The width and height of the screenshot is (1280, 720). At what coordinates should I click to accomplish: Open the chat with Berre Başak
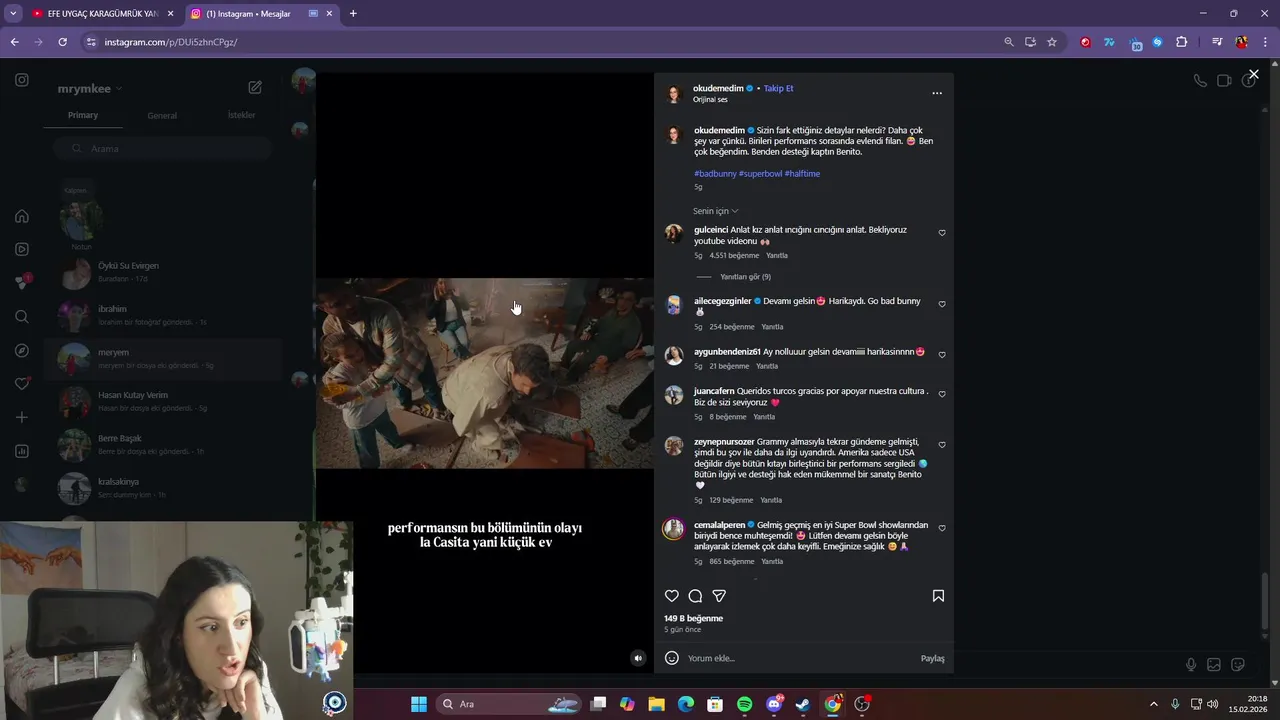click(163, 445)
